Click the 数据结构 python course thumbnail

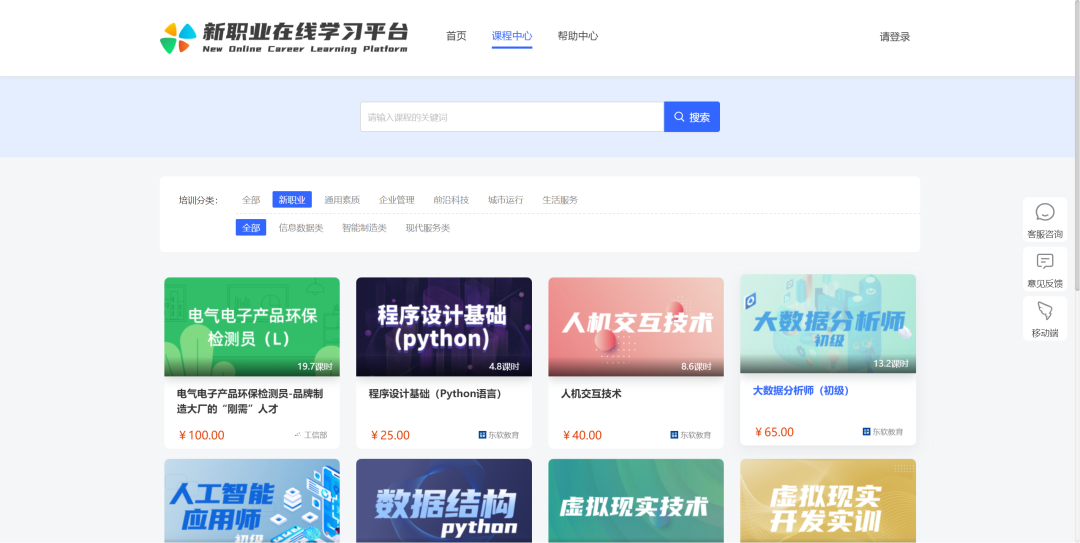point(444,501)
